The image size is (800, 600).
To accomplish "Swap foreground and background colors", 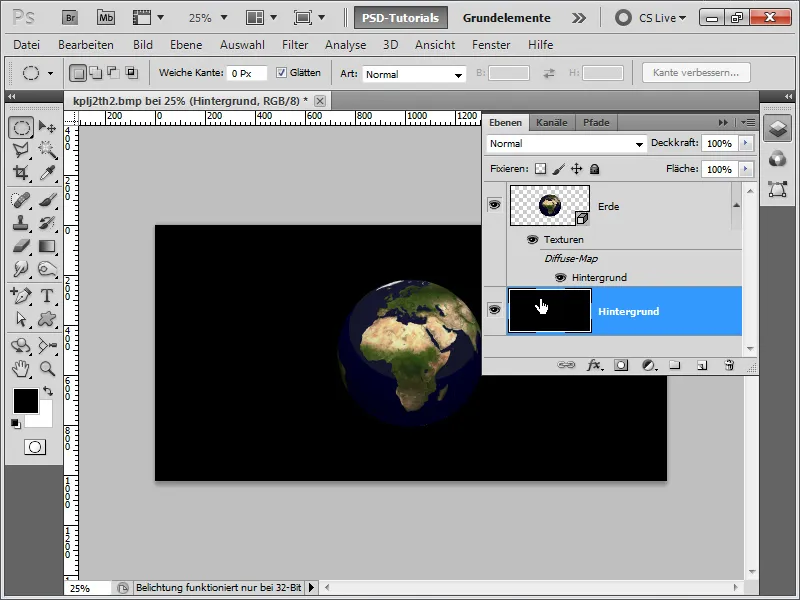I will point(47,391).
